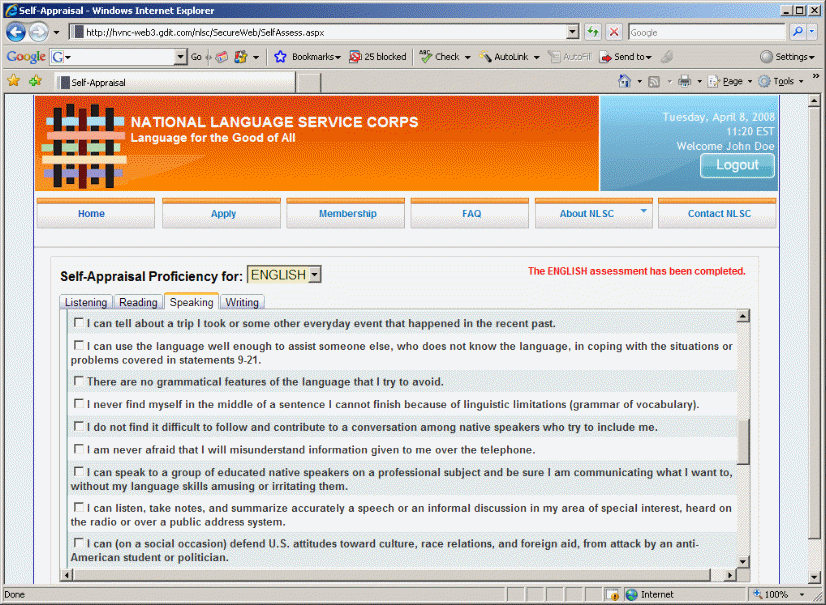Expand the Bookmarks dropdown arrow
The image size is (826, 605).
click(x=338, y=57)
